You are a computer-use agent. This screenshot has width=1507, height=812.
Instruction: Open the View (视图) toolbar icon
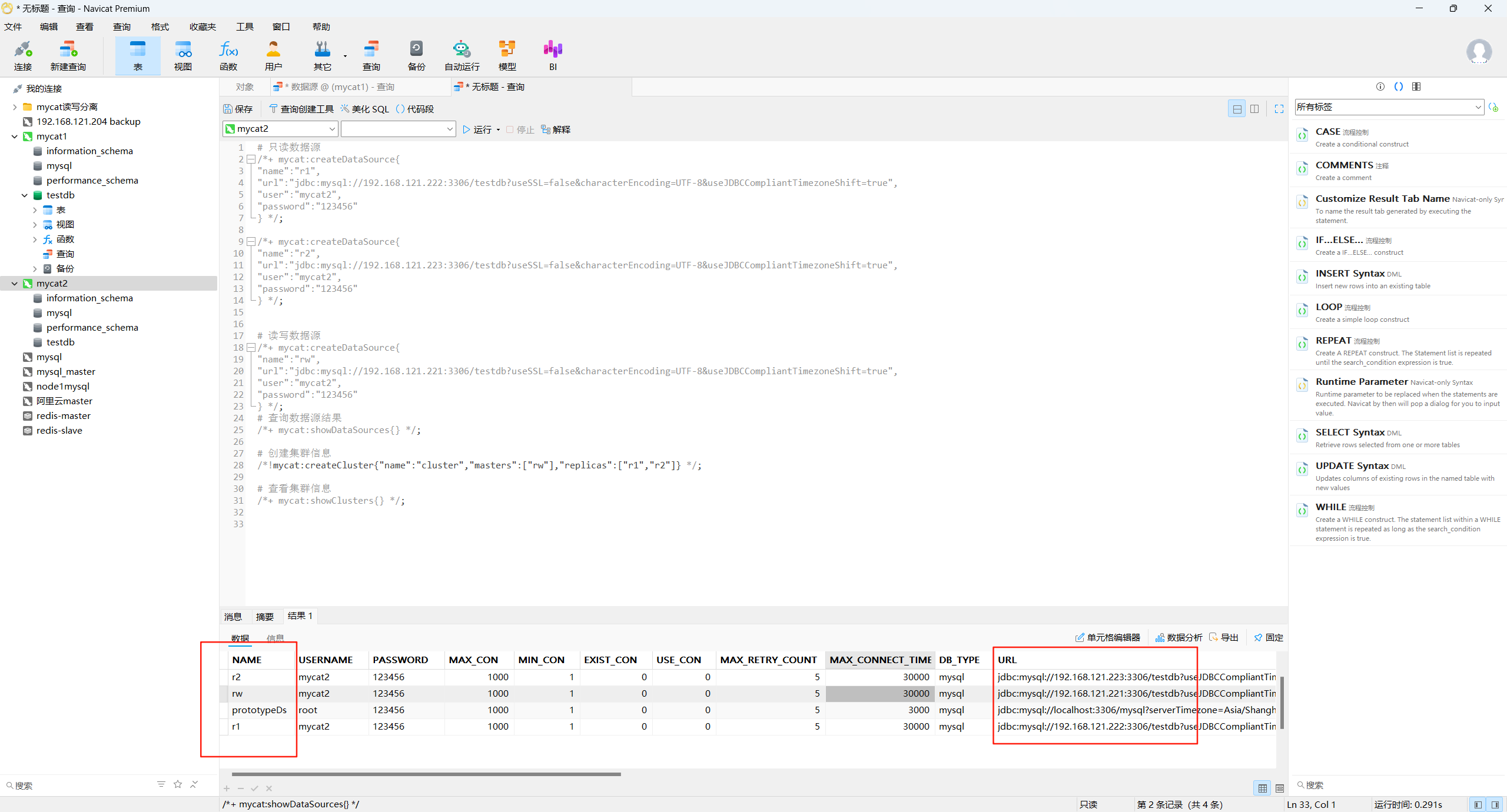(183, 56)
